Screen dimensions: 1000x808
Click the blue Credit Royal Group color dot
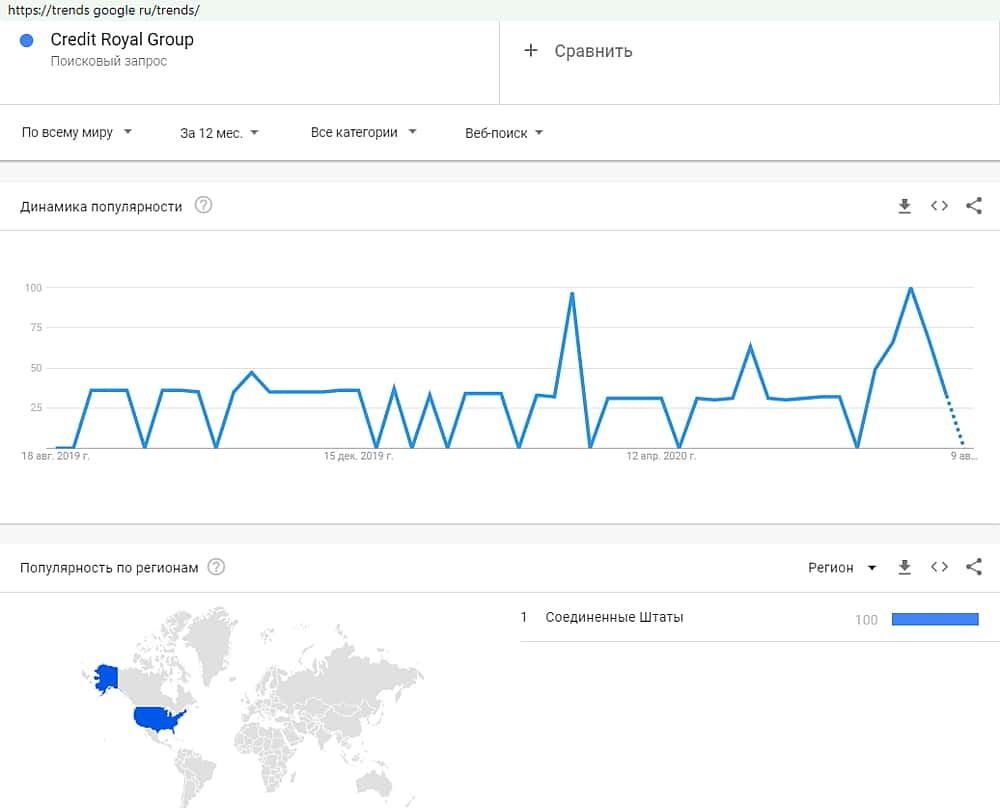27,40
